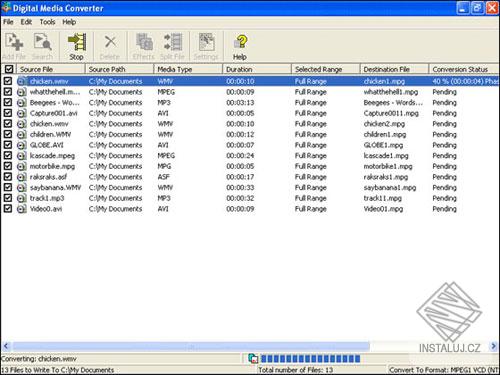
Task: Uncheck the whatthehell.m... file checkbox
Action: [8, 92]
